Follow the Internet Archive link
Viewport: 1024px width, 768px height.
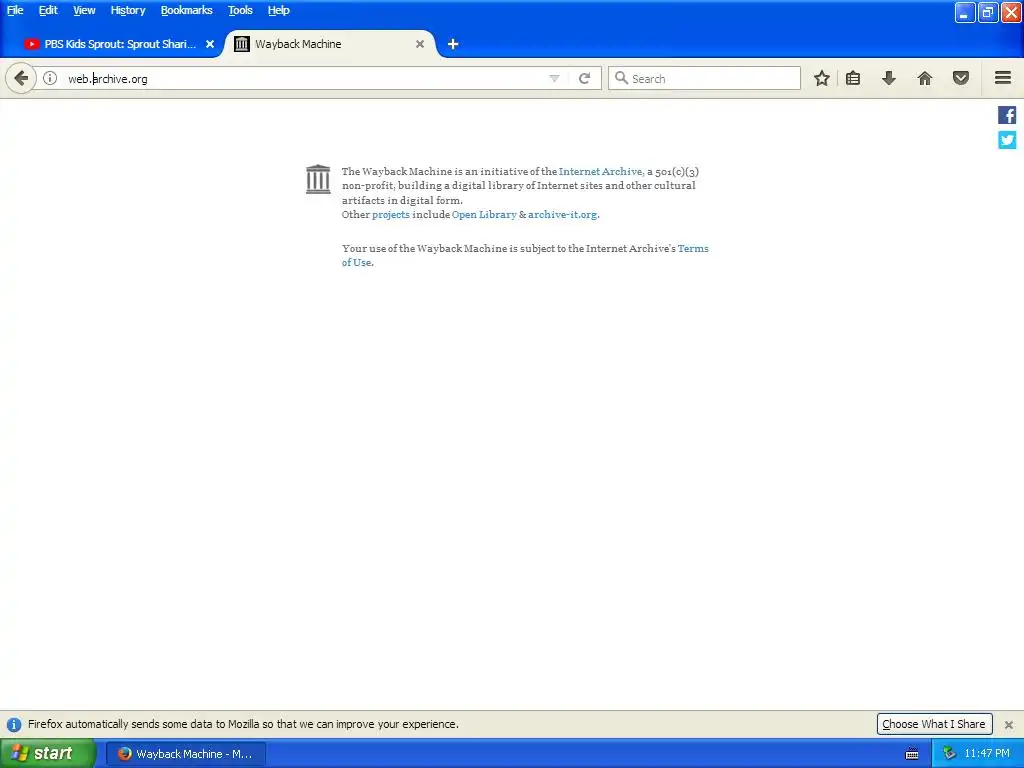tap(600, 171)
